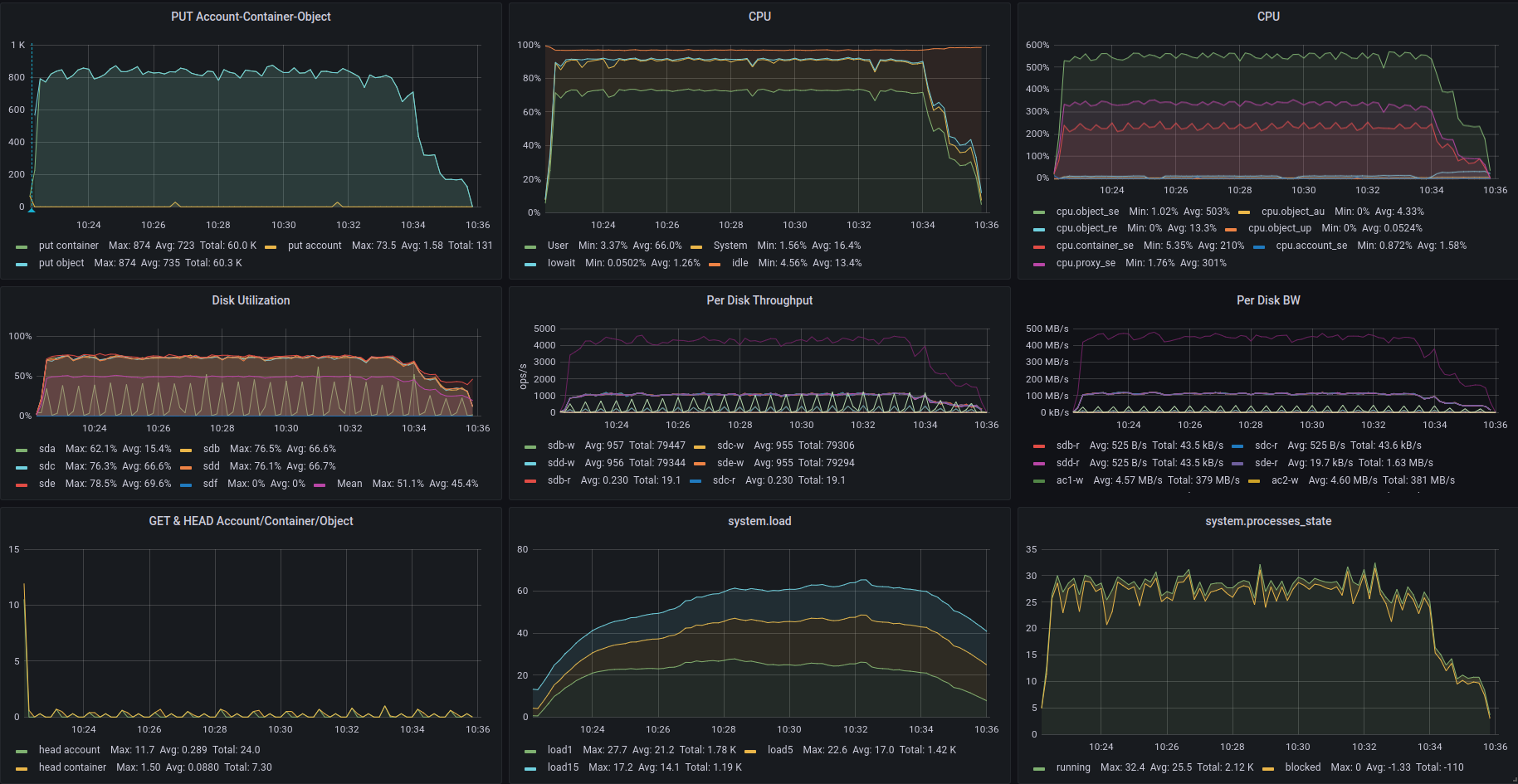Toggle the "put container" legend series
Image resolution: width=1518 pixels, height=784 pixels.
point(68,246)
